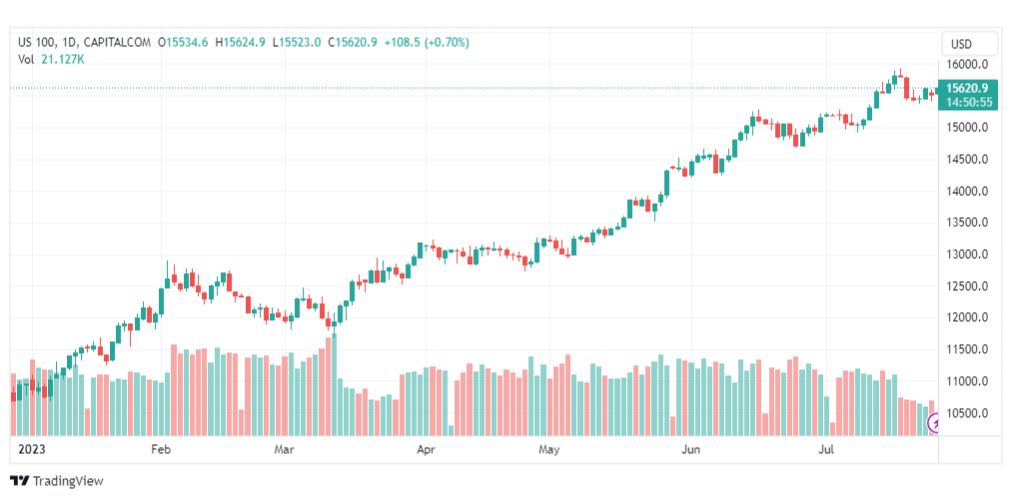1012x498 pixels.
Task: Click the TradingView text link
Action: [x=68, y=481]
